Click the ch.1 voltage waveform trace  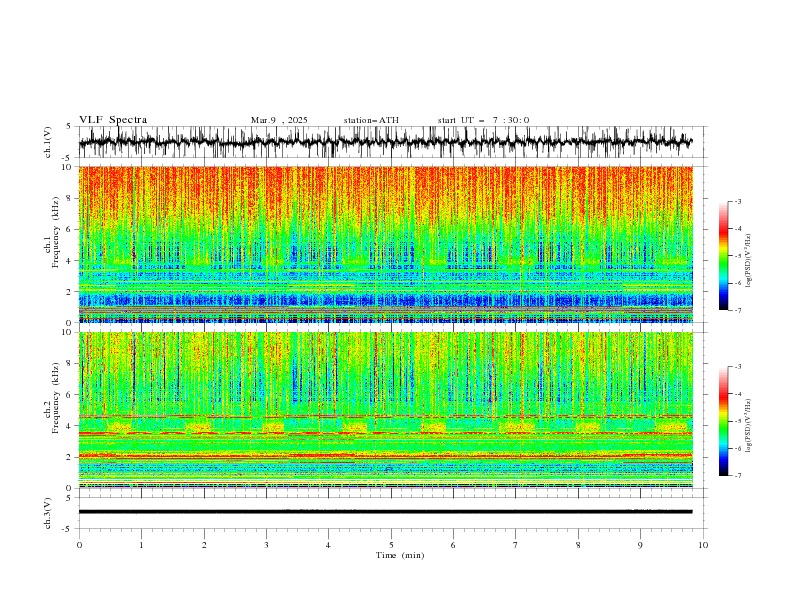[385, 142]
